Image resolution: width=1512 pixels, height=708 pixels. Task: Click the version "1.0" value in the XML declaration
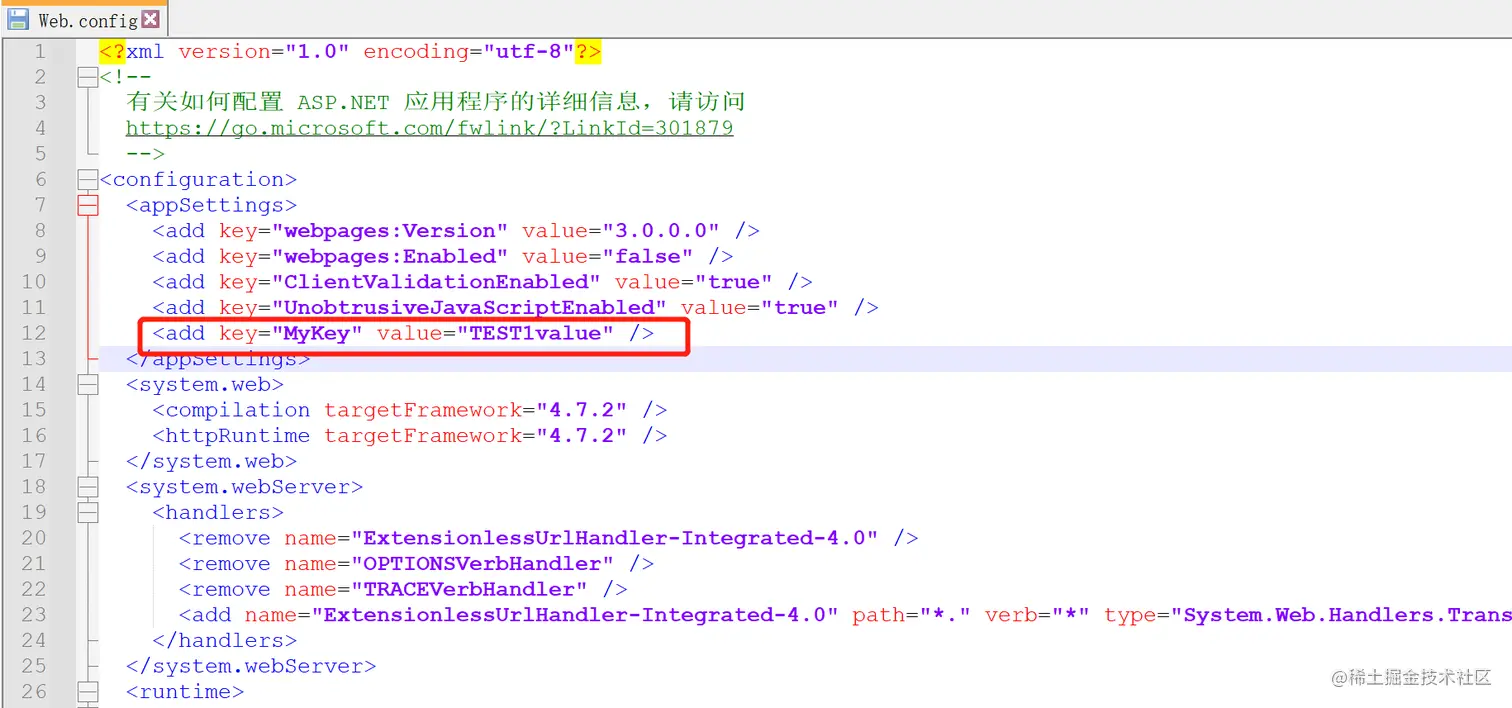point(316,51)
